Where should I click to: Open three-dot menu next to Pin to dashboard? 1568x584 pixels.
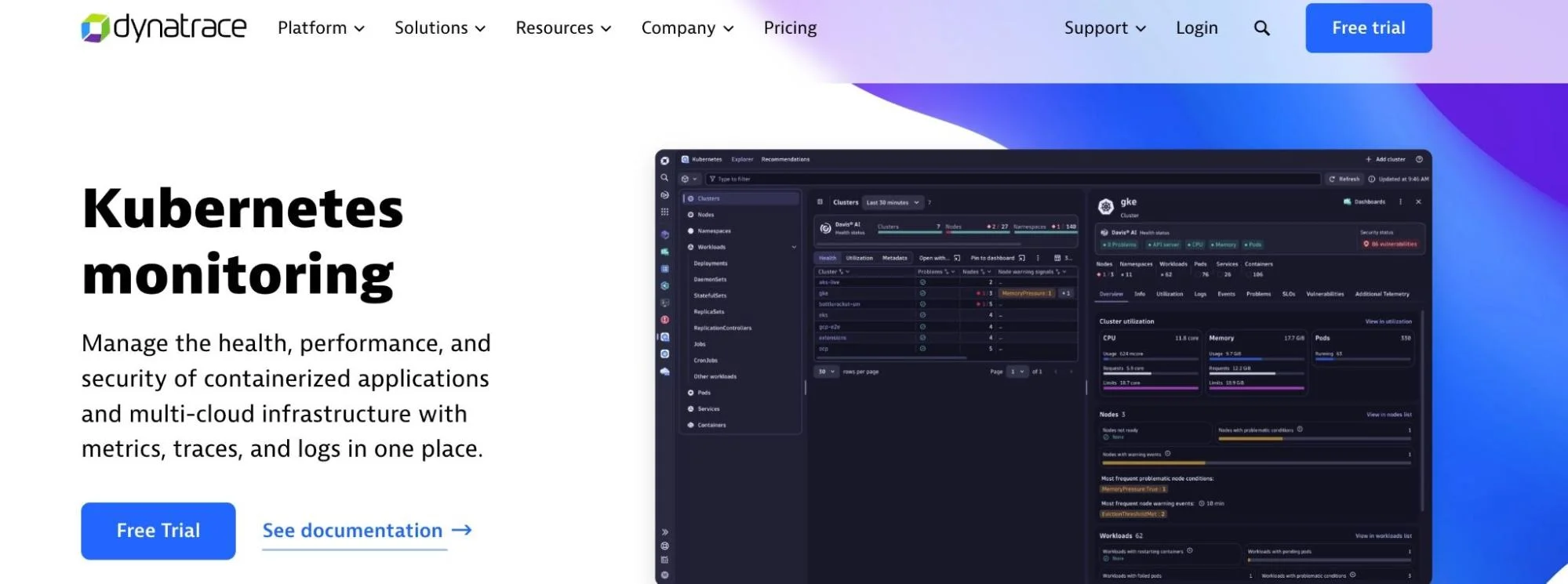pyautogui.click(x=1038, y=258)
